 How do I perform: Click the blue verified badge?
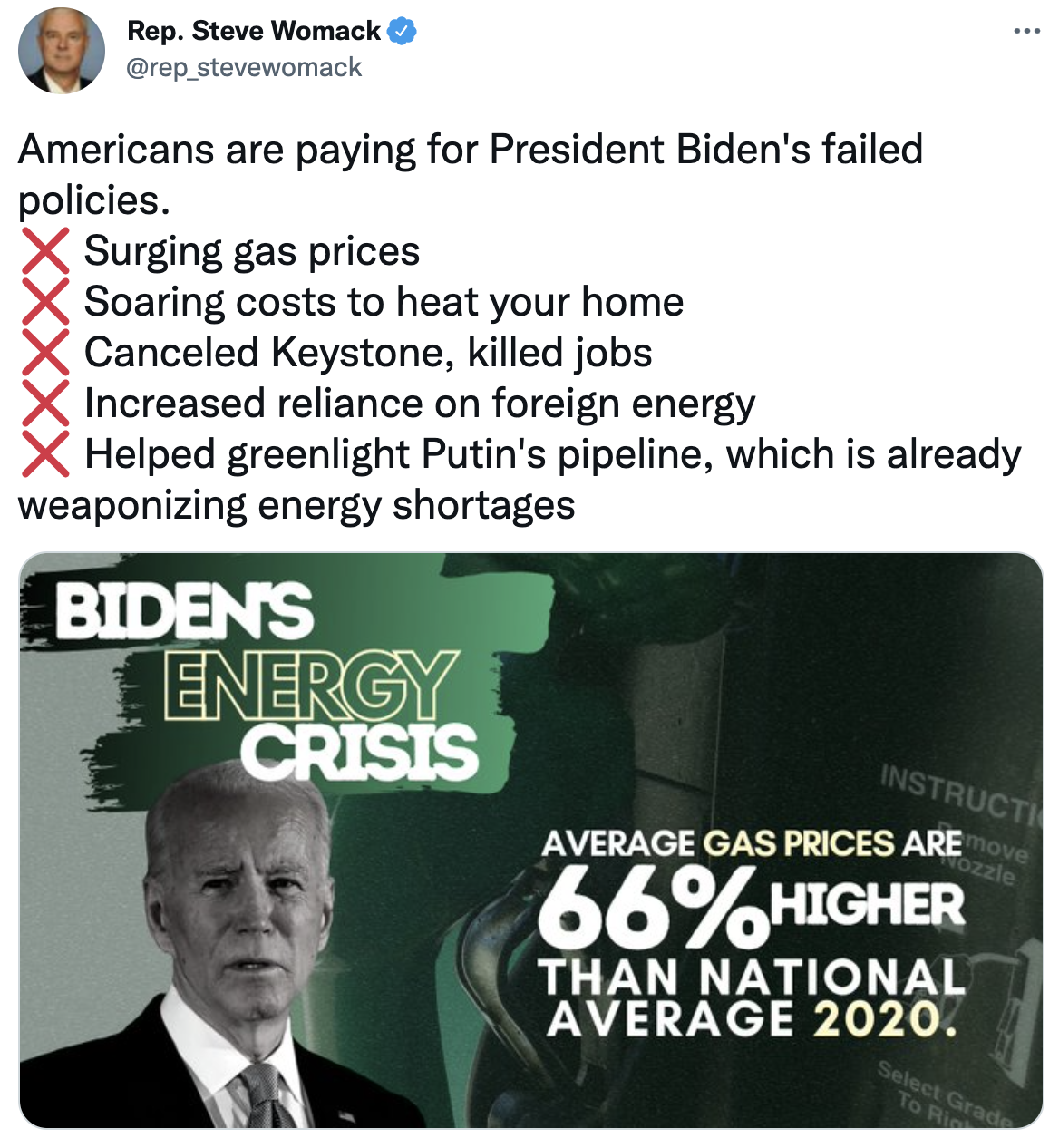click(x=403, y=32)
